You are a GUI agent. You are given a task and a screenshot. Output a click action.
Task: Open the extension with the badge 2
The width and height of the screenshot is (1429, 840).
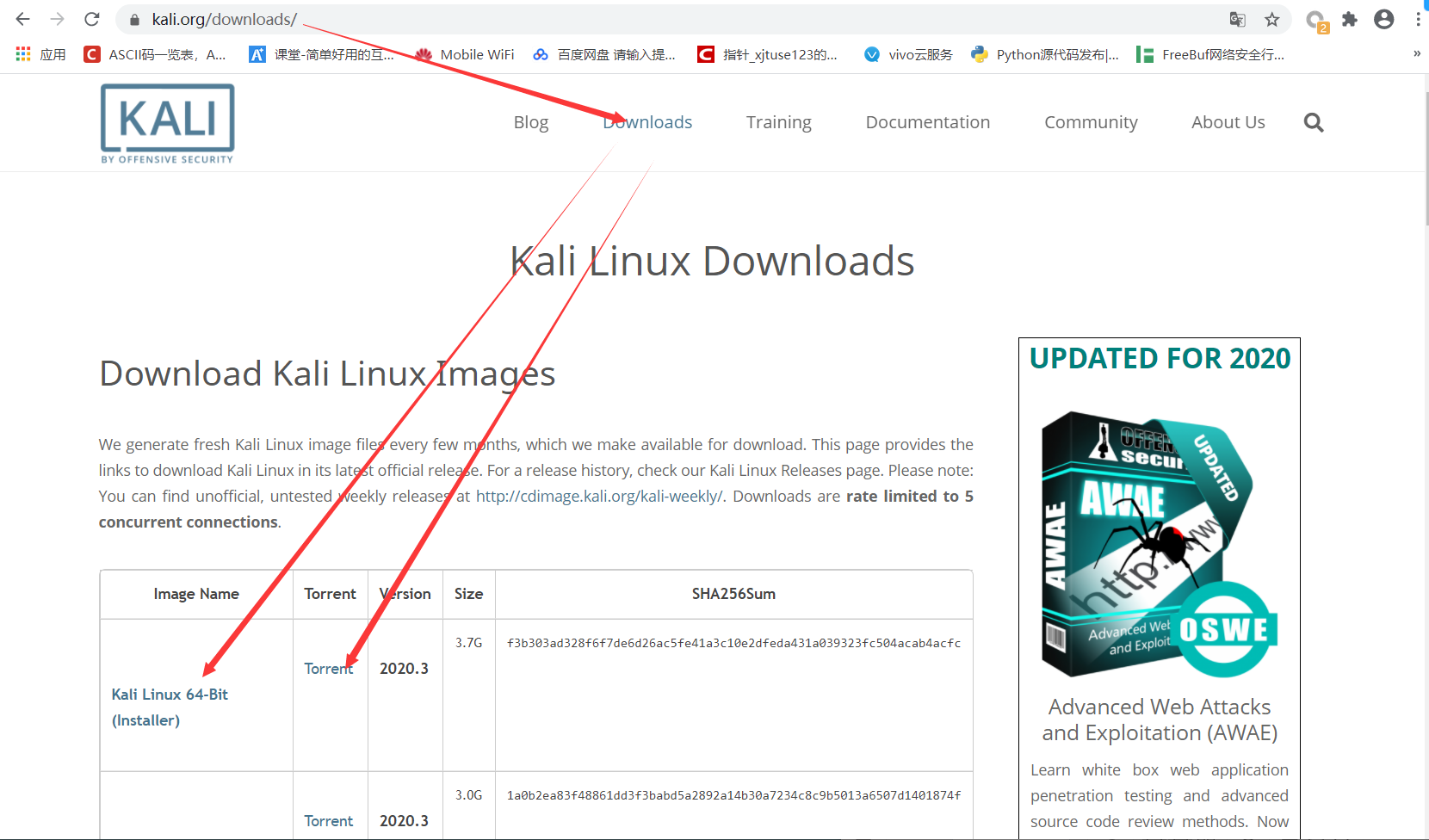tap(1316, 21)
